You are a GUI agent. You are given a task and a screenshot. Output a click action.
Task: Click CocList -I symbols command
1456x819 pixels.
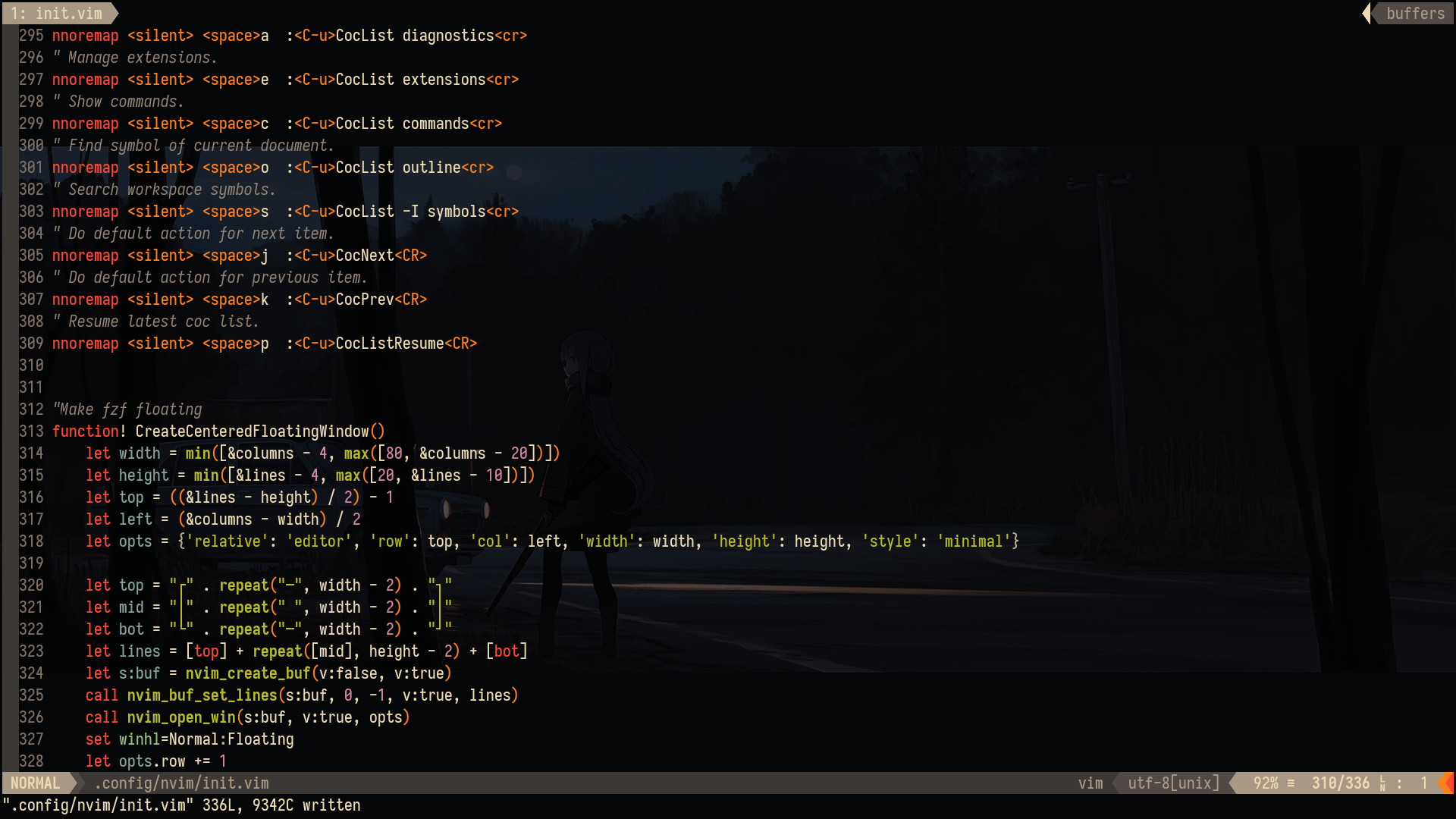point(410,212)
